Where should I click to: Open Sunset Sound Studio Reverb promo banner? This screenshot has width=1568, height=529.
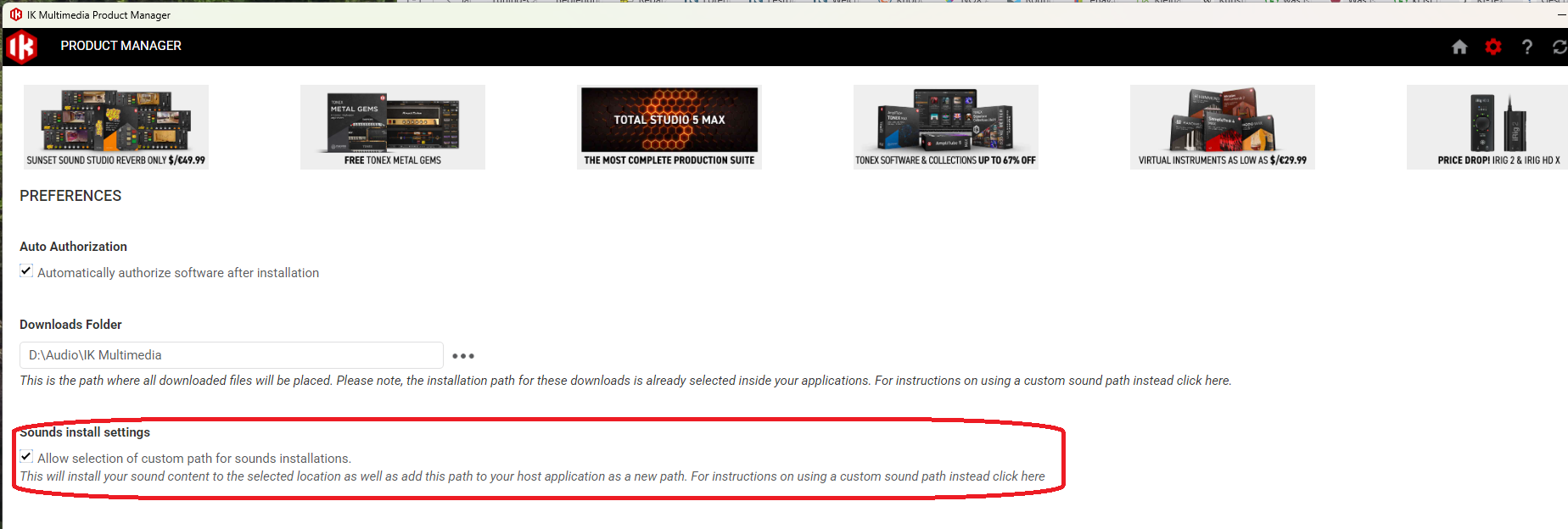[116, 127]
